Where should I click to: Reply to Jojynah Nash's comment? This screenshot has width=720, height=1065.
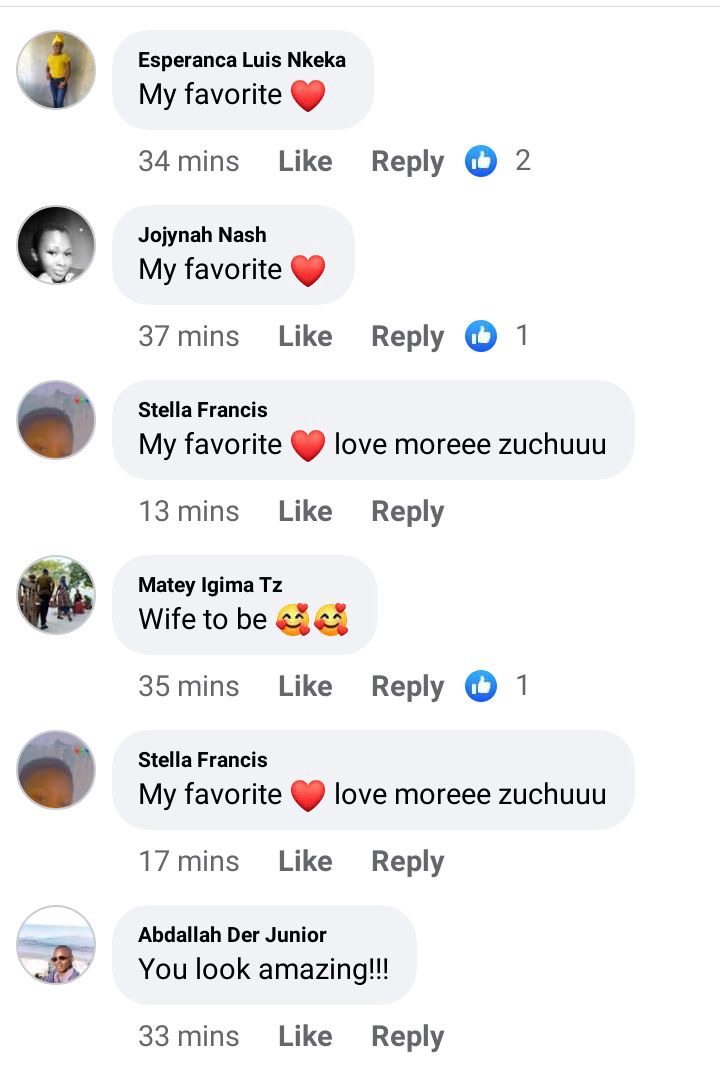point(408,338)
